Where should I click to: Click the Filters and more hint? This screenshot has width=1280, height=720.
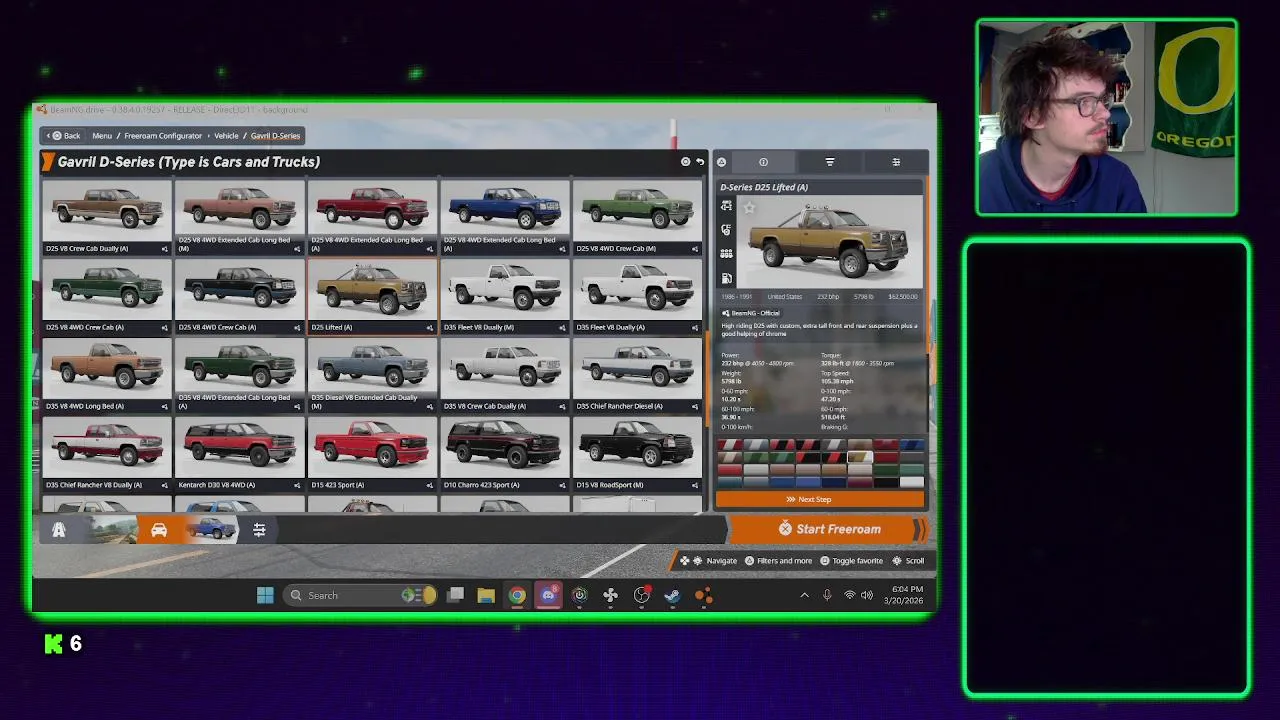777,561
